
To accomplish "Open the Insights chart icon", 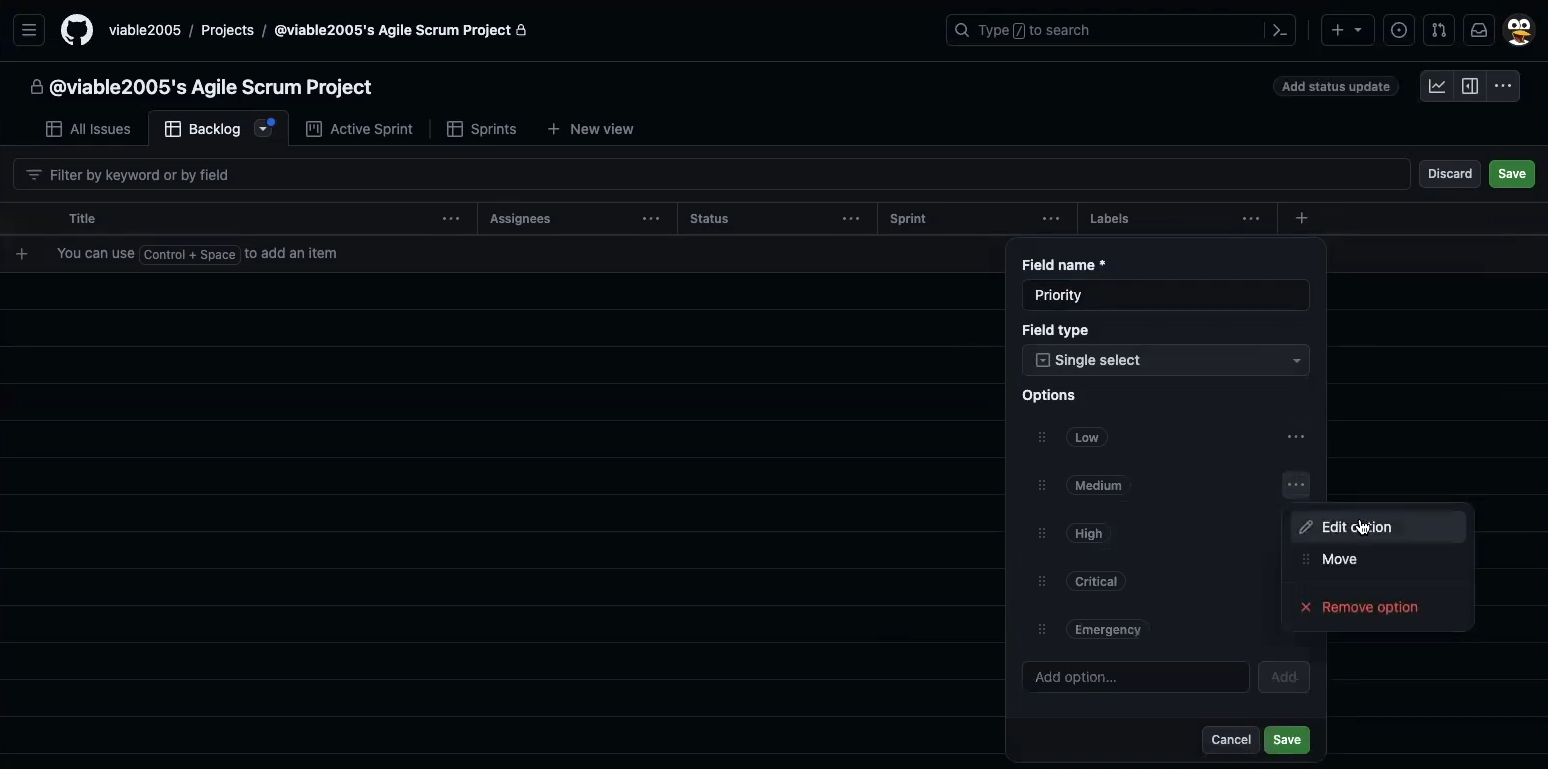I will tap(1437, 86).
